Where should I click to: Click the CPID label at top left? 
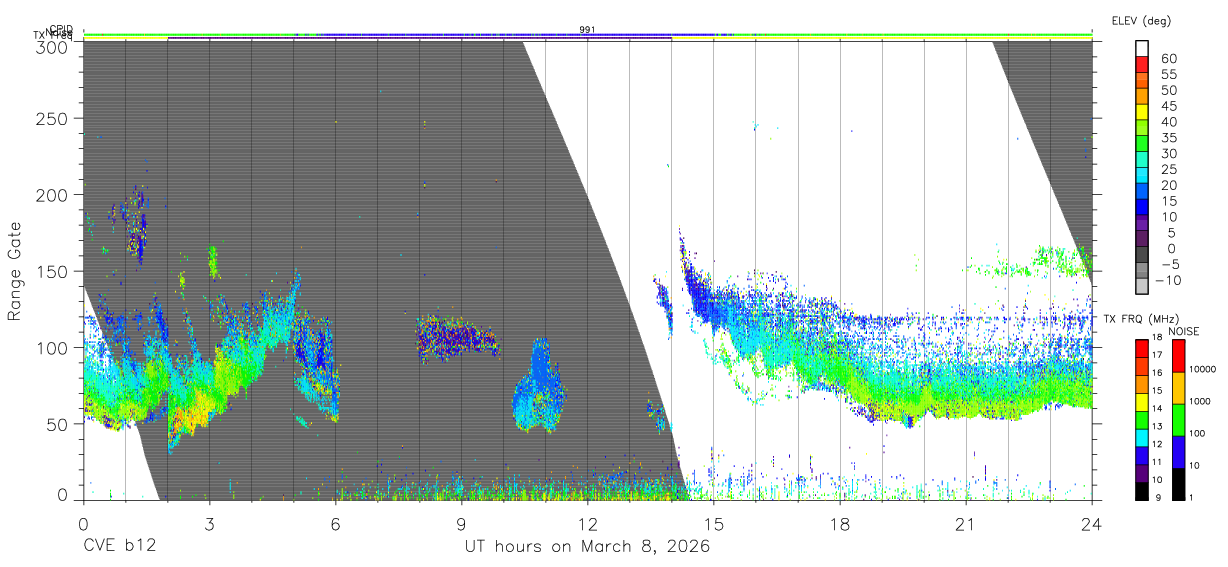point(61,29)
